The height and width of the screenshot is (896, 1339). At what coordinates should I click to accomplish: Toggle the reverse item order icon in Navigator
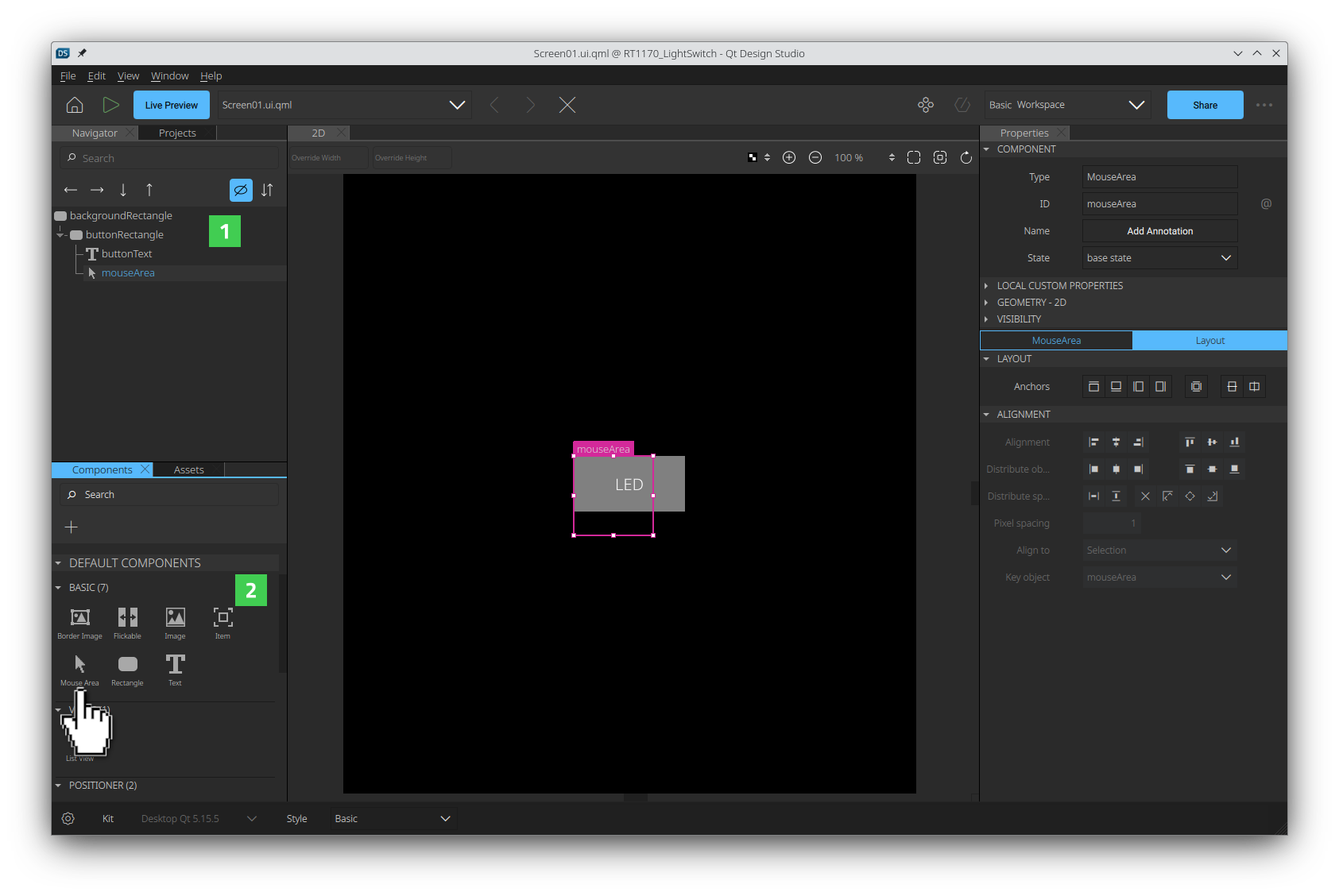(267, 190)
